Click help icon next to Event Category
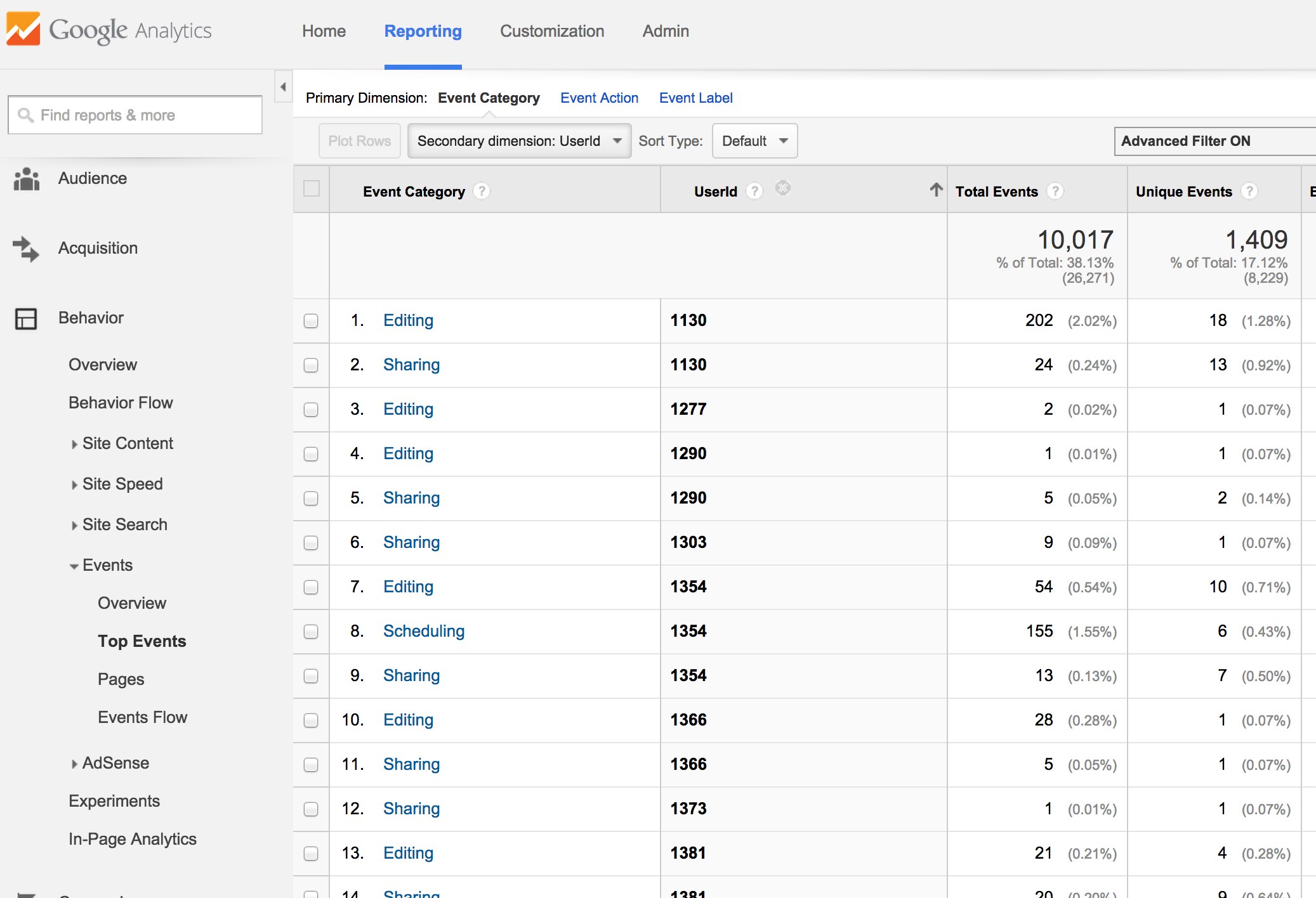Screen dimensions: 1316x898 pyautogui.click(x=482, y=191)
